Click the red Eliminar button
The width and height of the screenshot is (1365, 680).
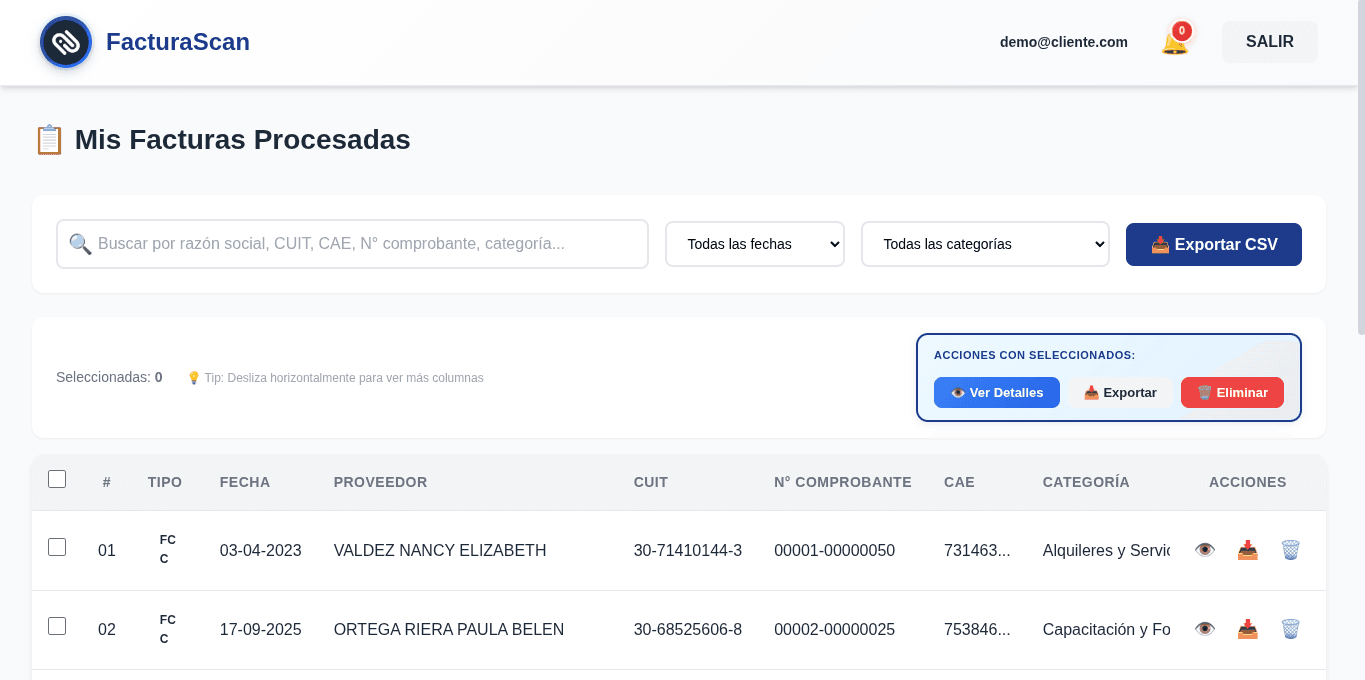(1232, 393)
